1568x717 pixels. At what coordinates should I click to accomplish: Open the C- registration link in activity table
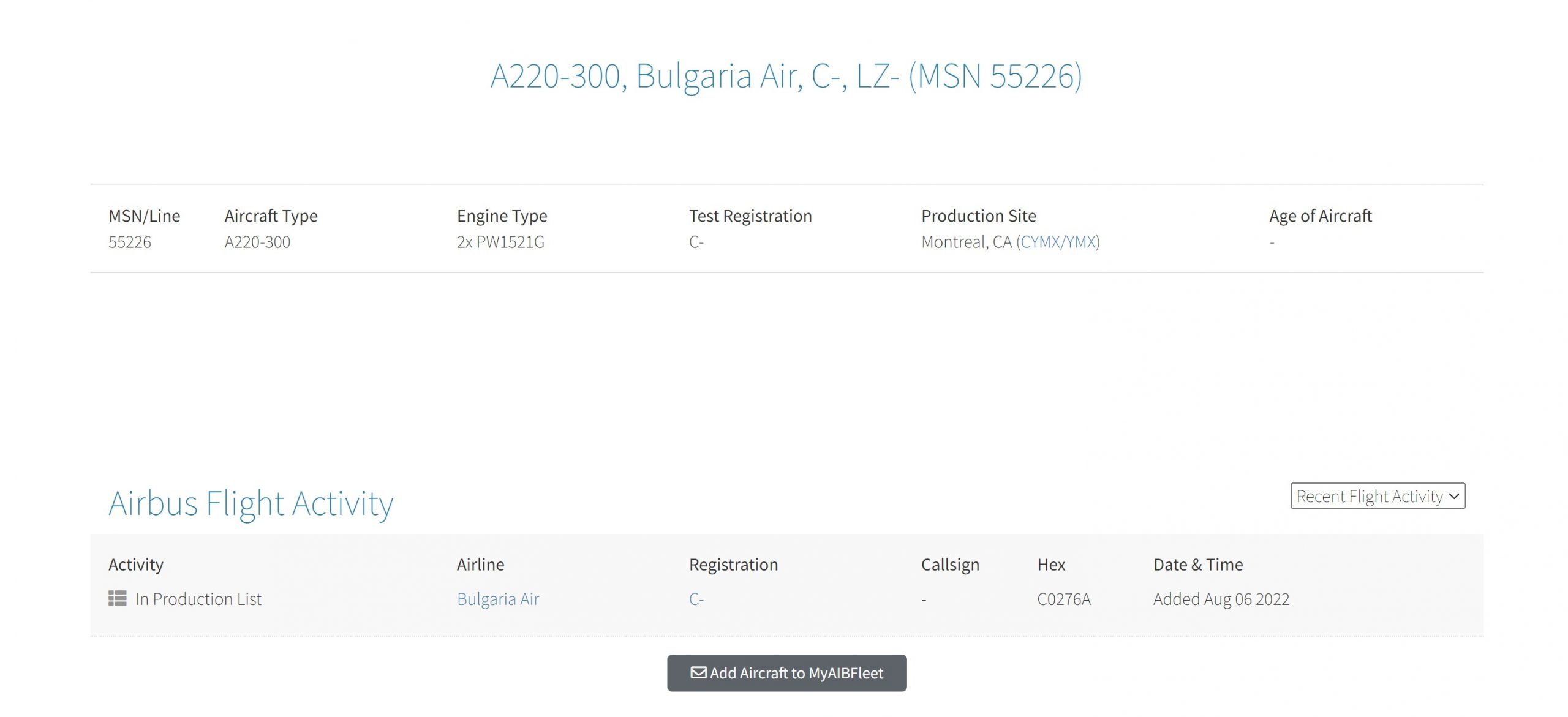pos(696,598)
